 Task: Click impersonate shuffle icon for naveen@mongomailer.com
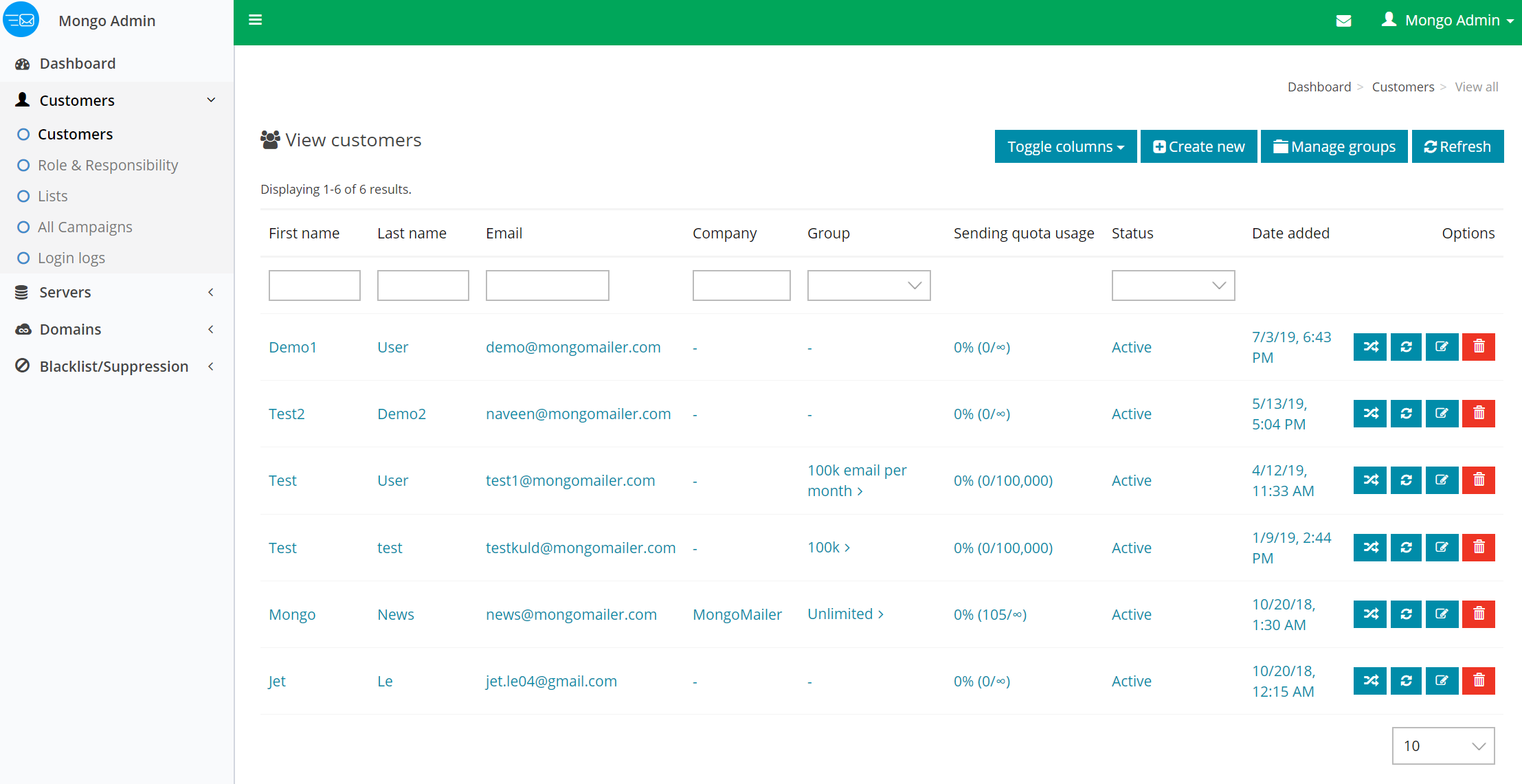(1370, 414)
